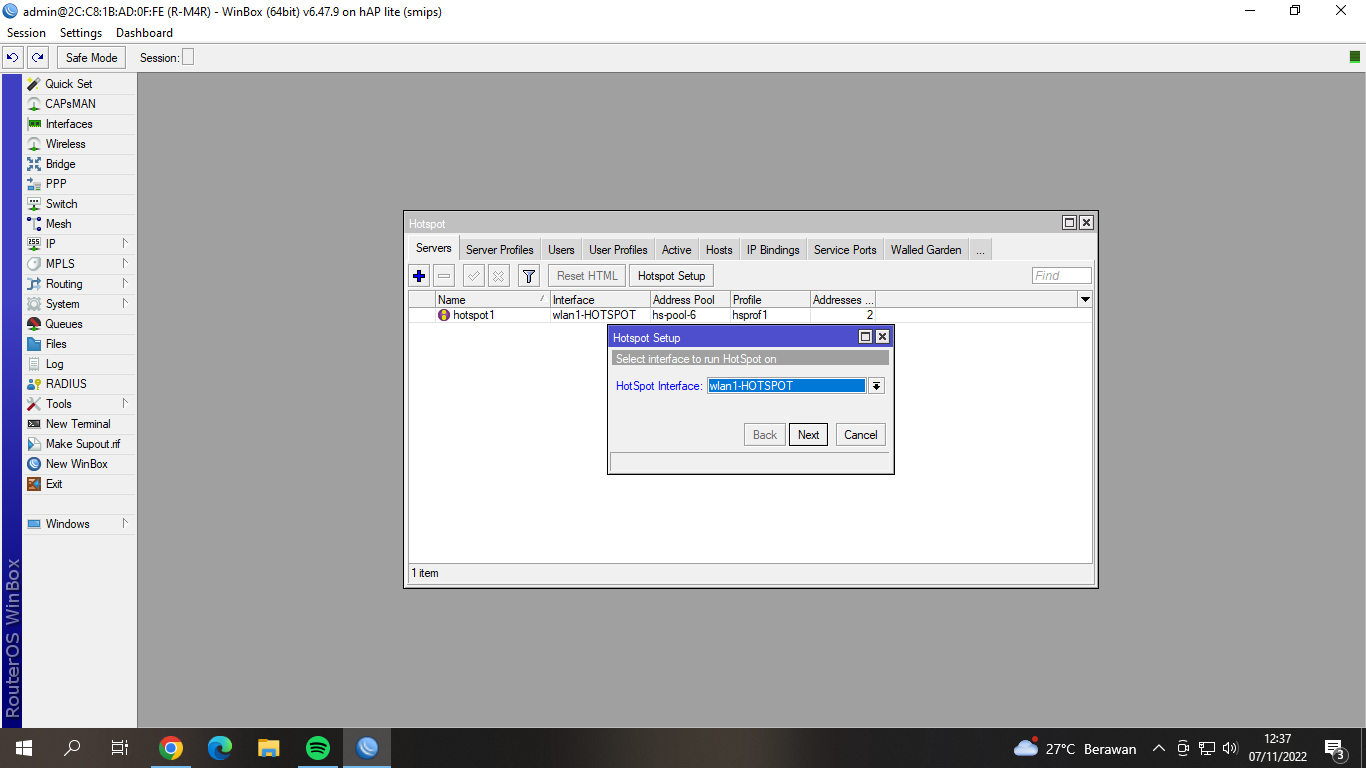Enable server with checkmark icon
Viewport: 1366px width, 768px height.
[x=474, y=276]
